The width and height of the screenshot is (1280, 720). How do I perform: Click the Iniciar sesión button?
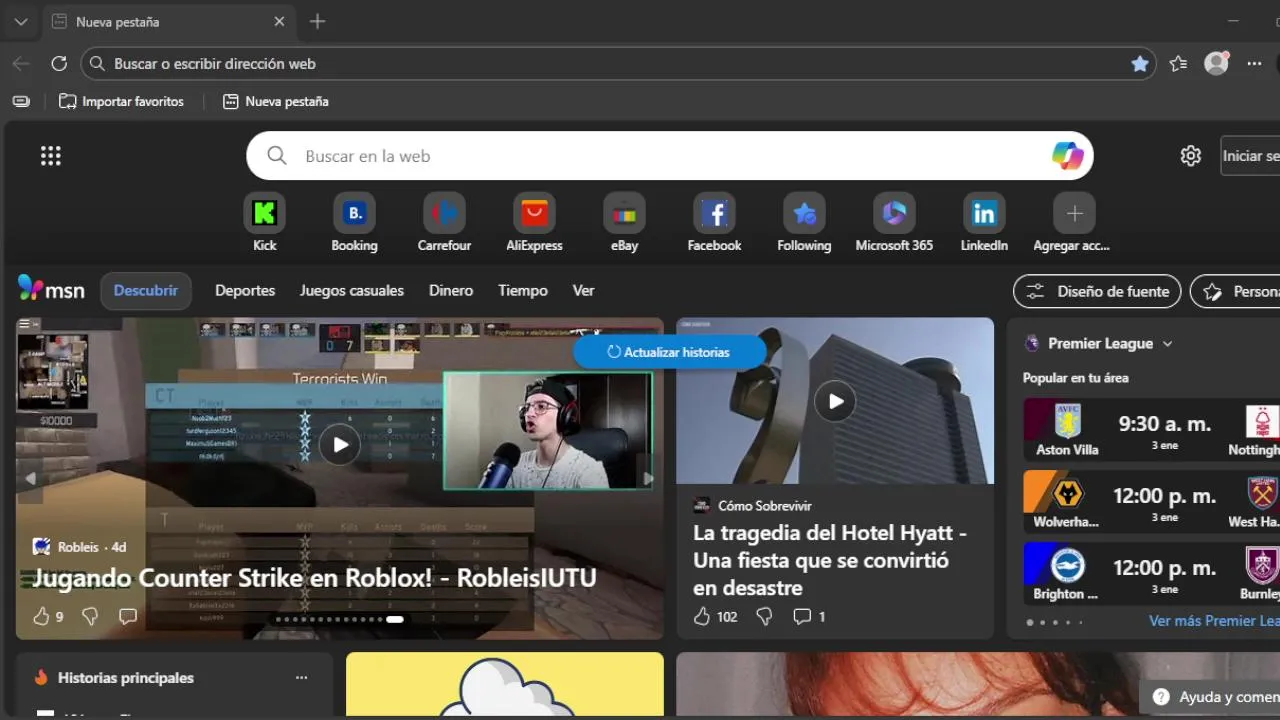1250,156
